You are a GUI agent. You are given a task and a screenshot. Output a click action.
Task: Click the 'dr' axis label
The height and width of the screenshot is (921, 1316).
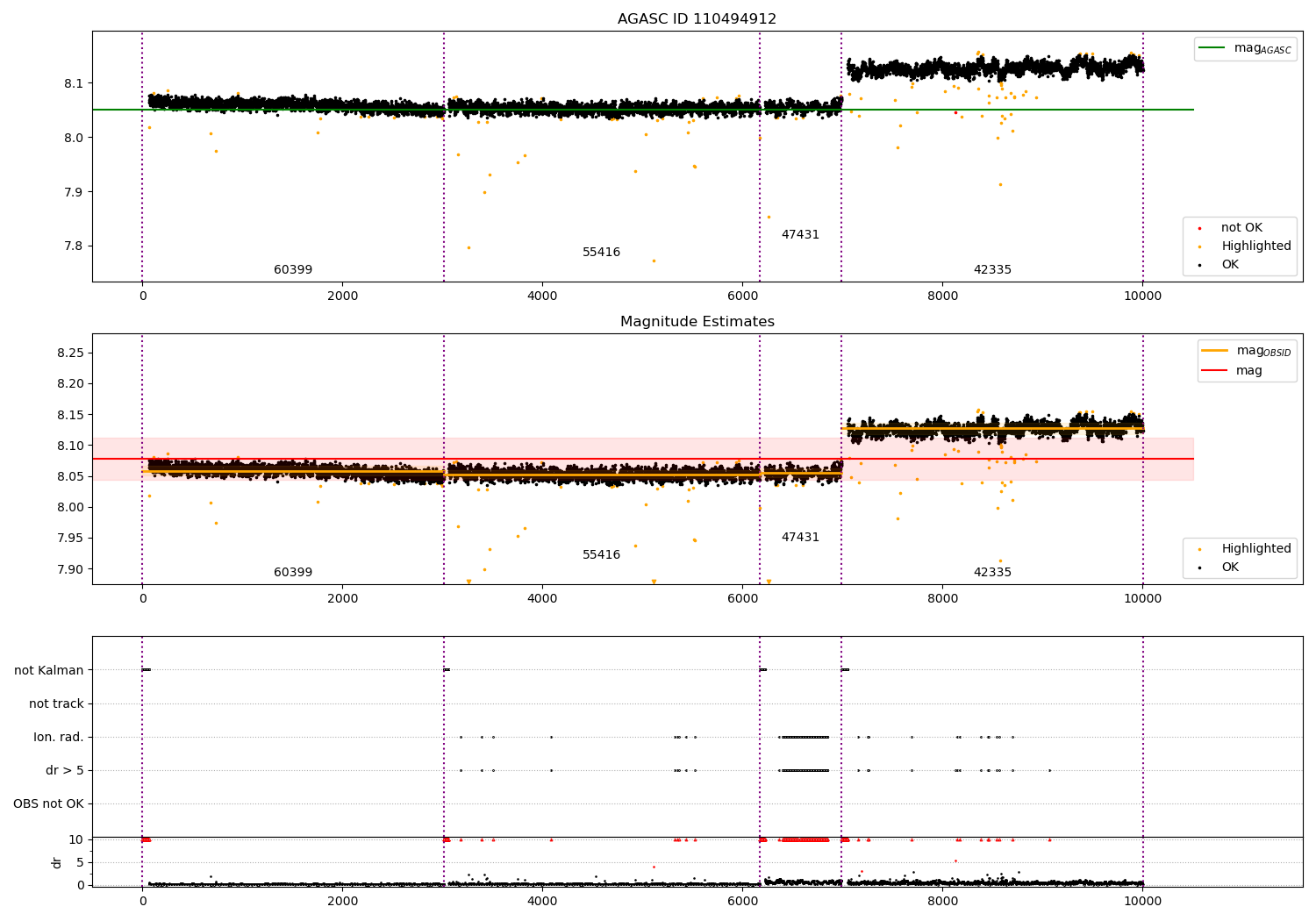[57, 862]
